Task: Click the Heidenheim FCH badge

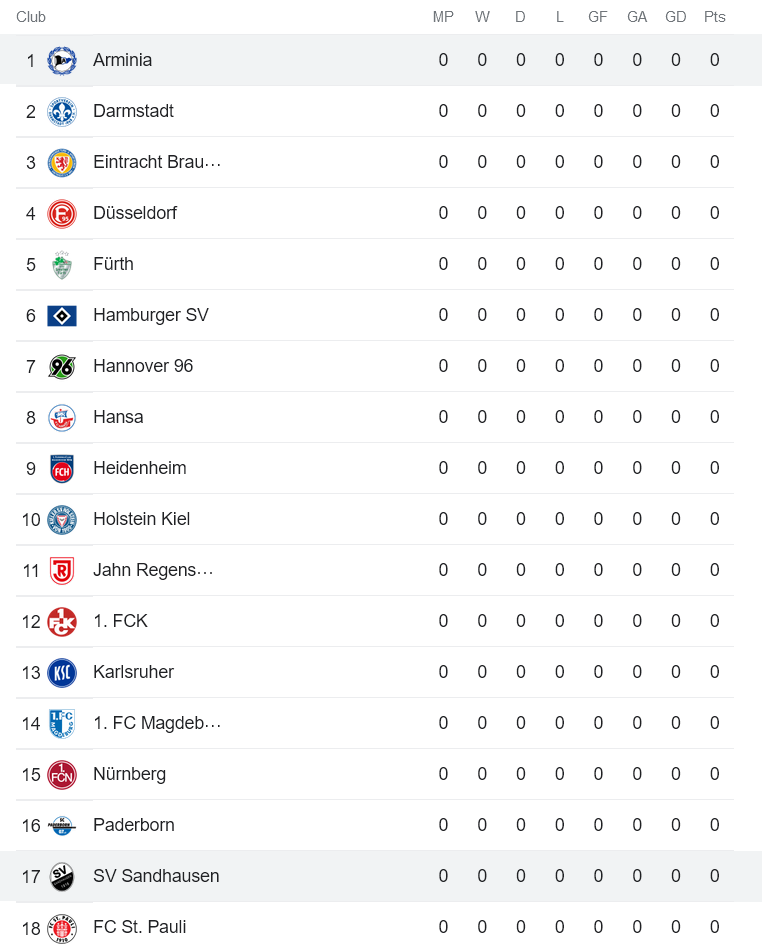Action: pyautogui.click(x=63, y=468)
